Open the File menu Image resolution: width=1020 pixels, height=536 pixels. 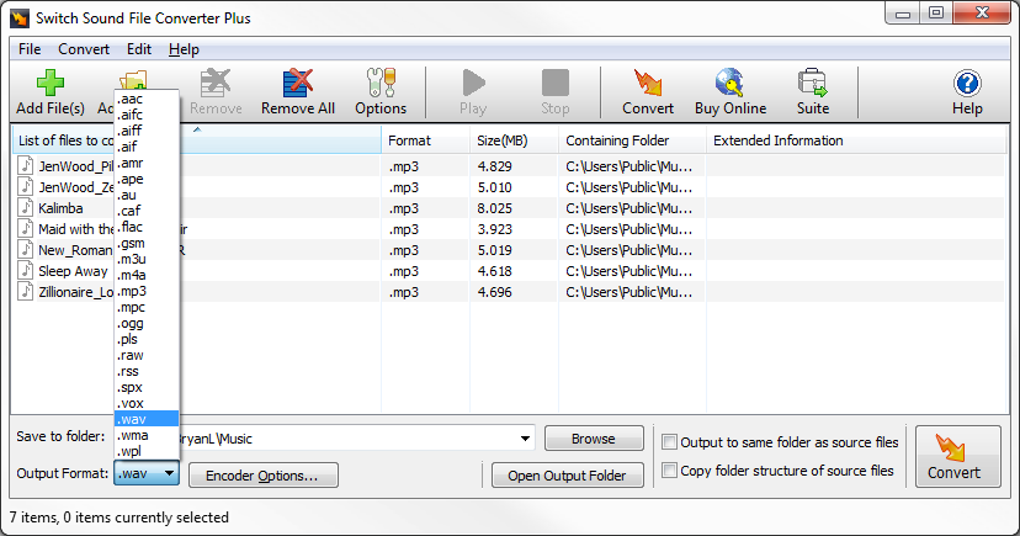29,49
